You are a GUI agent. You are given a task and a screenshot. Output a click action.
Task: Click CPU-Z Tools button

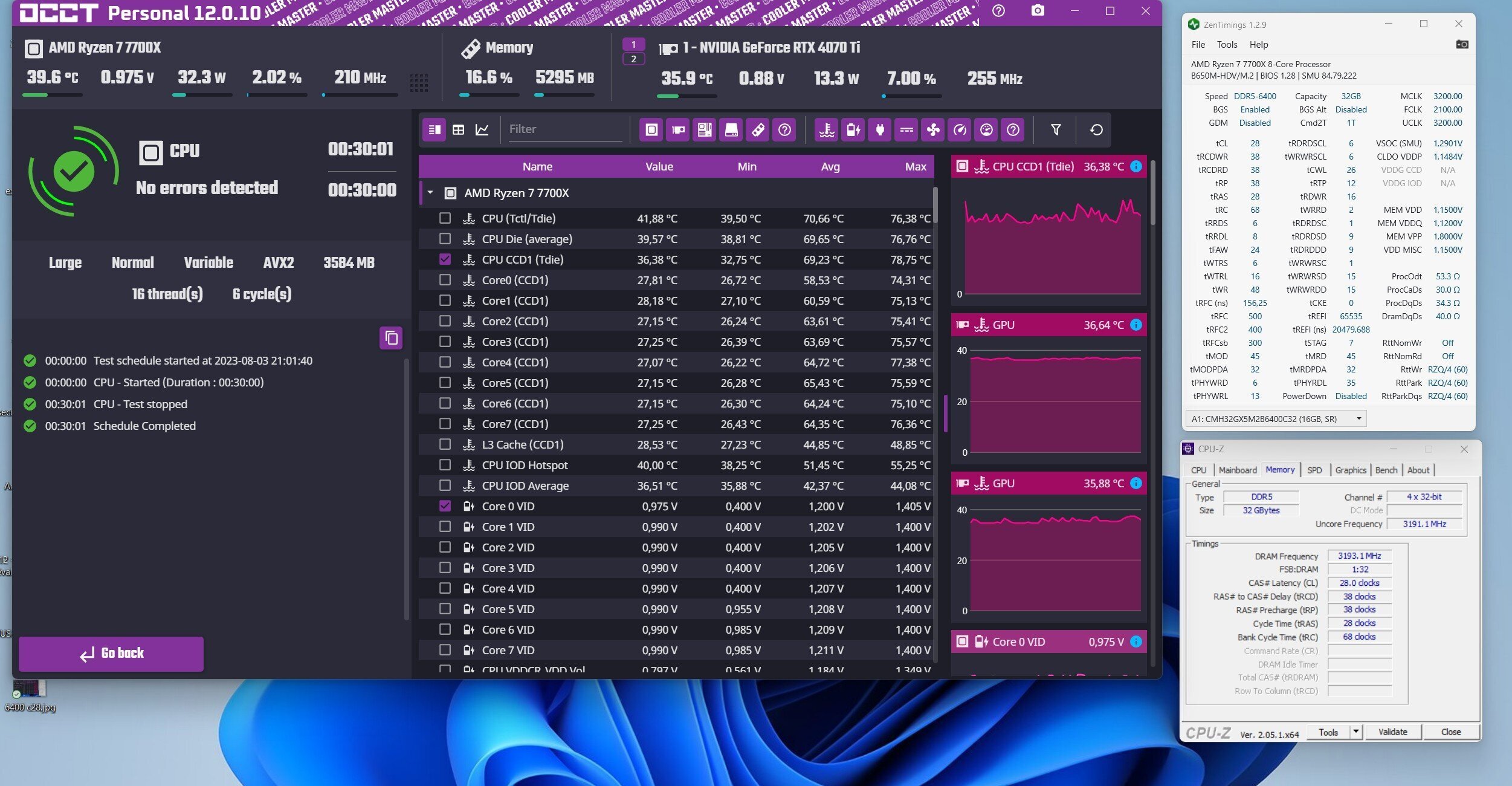[1328, 732]
